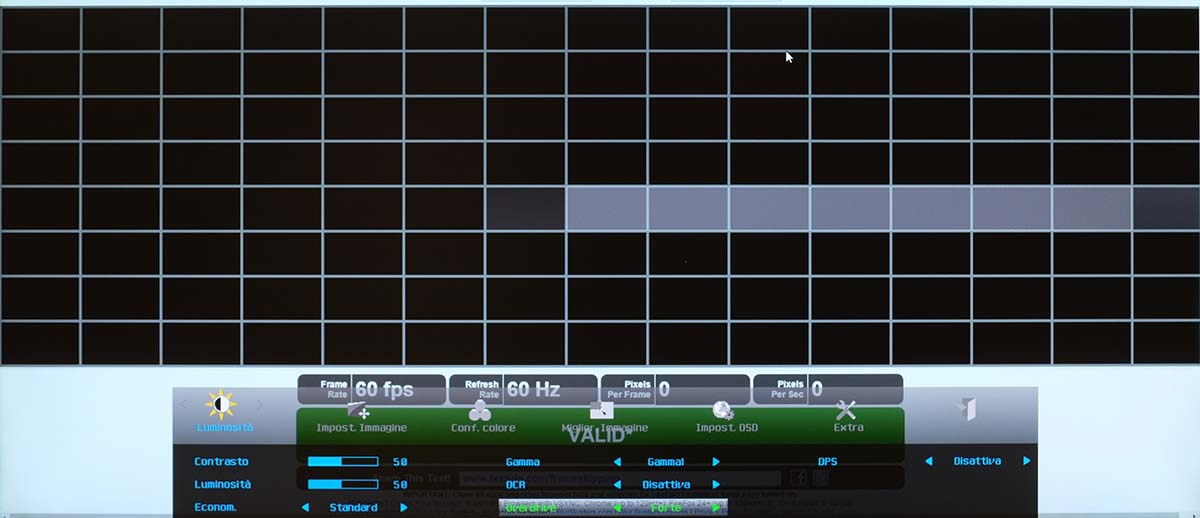Click left arrow for Overdrive Forte
This screenshot has height=518, width=1200.
click(x=617, y=508)
